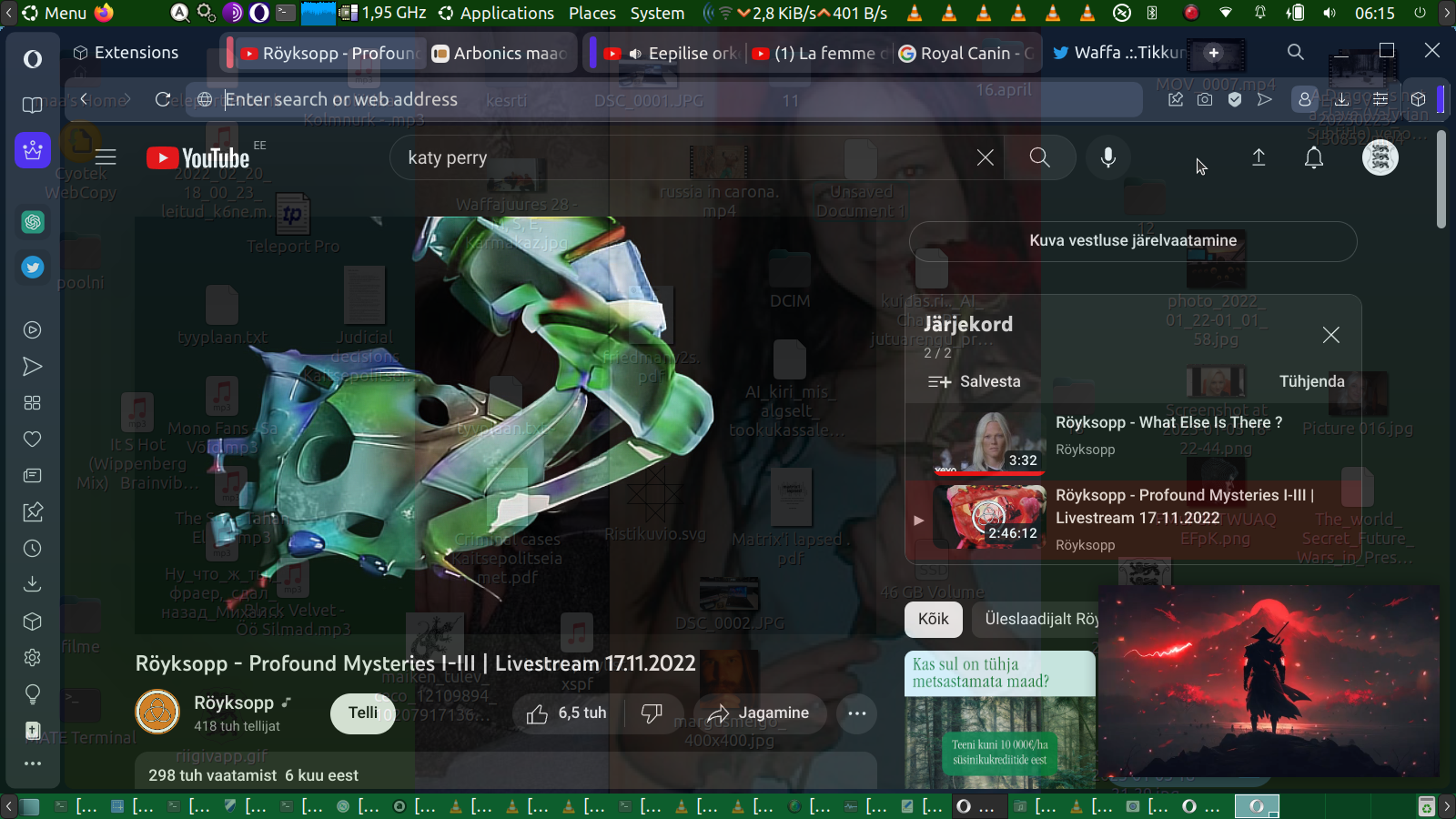Open the address bar shield privacy icon

[x=1235, y=99]
